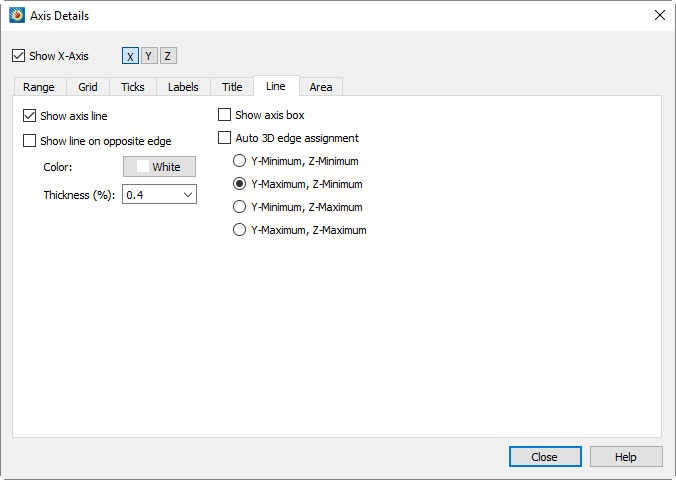Open the Thickness (%) dropdown arrow
The width and height of the screenshot is (676, 480).
pyautogui.click(x=188, y=195)
